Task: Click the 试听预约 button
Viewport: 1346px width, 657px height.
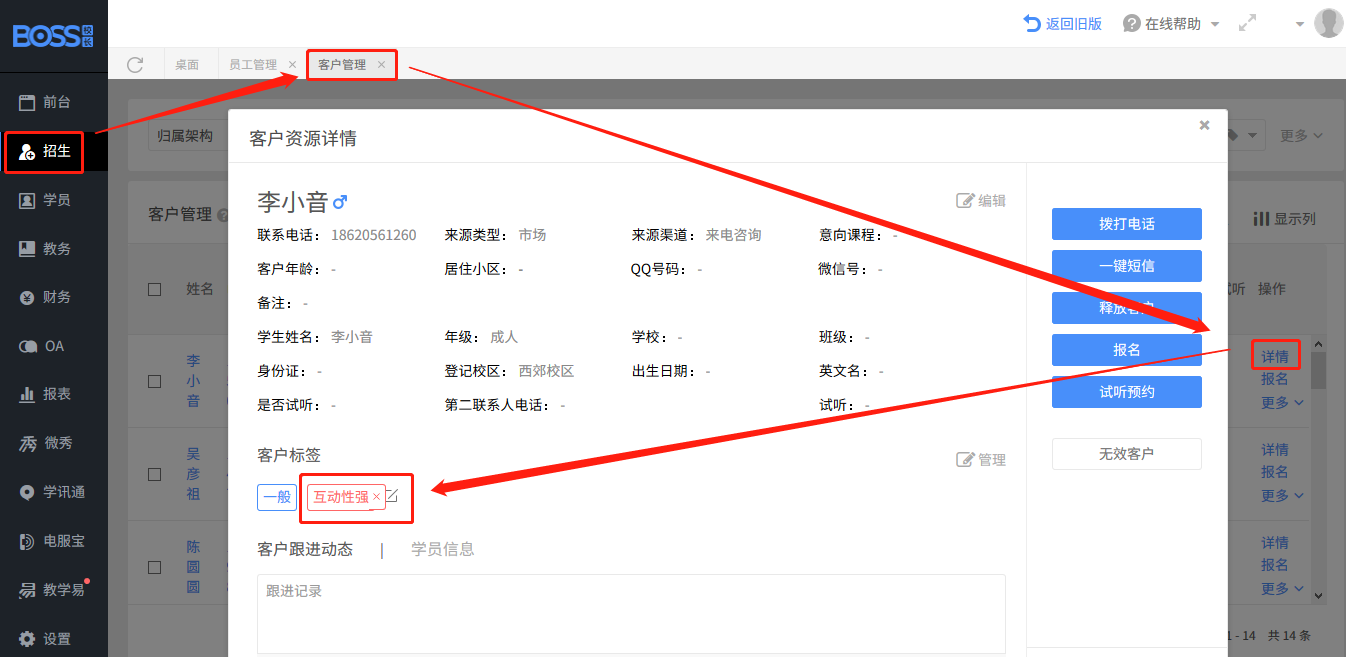Action: 1127,391
